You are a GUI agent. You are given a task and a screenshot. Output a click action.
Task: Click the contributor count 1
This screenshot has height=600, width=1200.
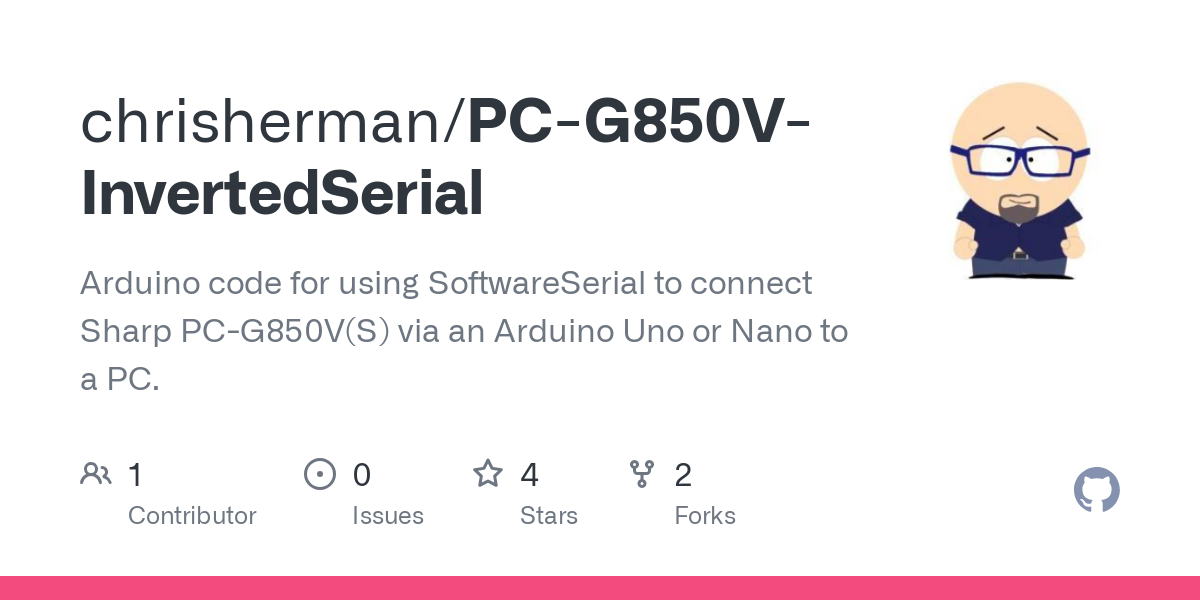pos(135,475)
